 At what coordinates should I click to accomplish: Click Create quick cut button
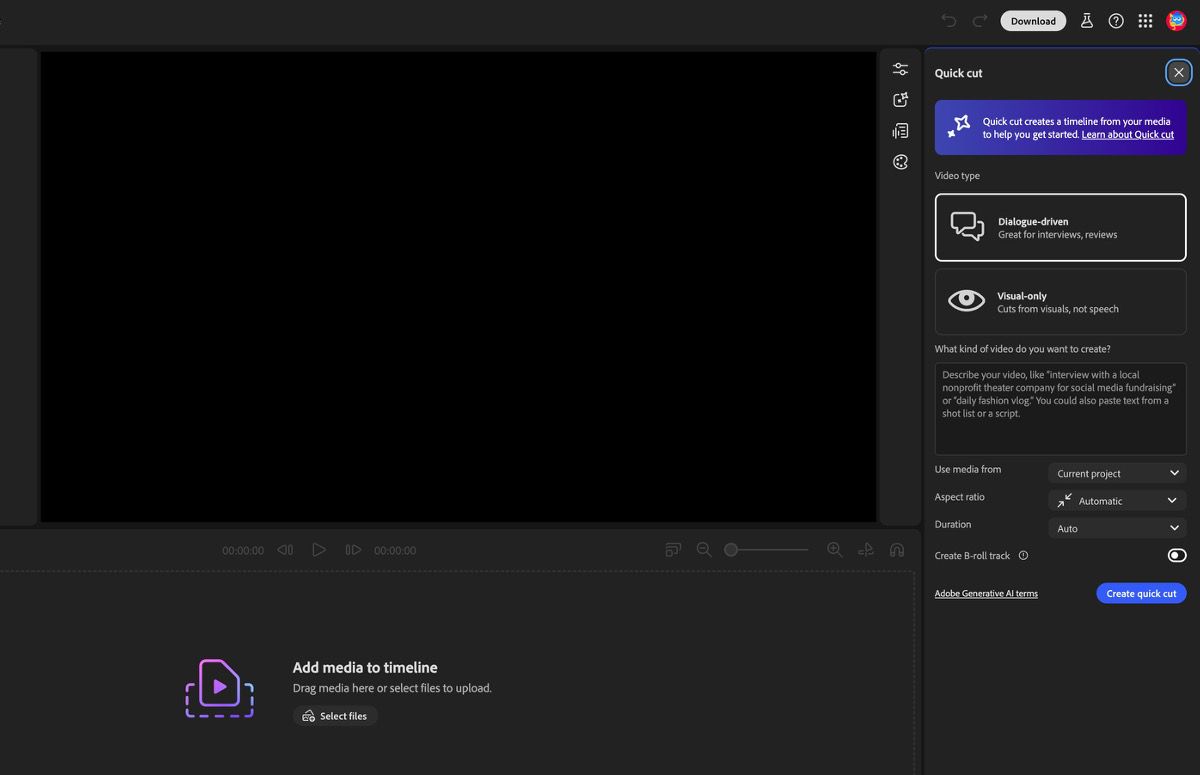click(1141, 594)
